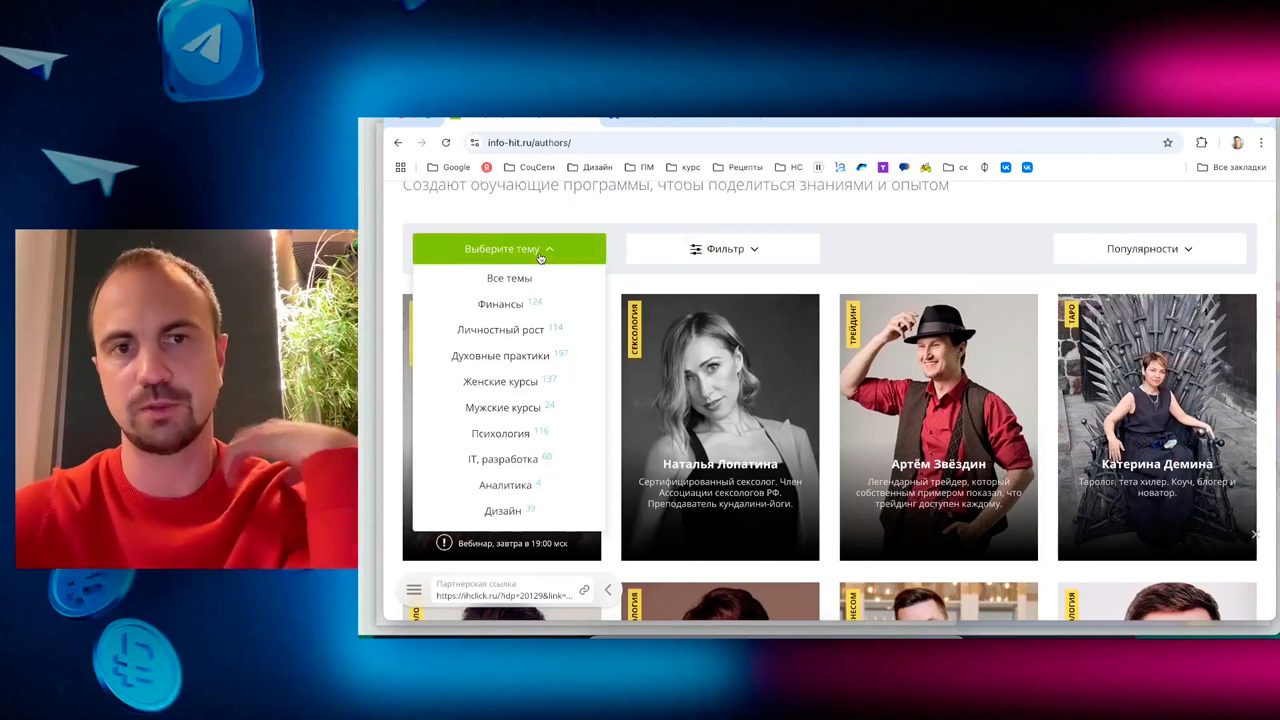Screen dimensions: 1280x720
Task: Reload the page with the refresh icon
Action: (446, 143)
